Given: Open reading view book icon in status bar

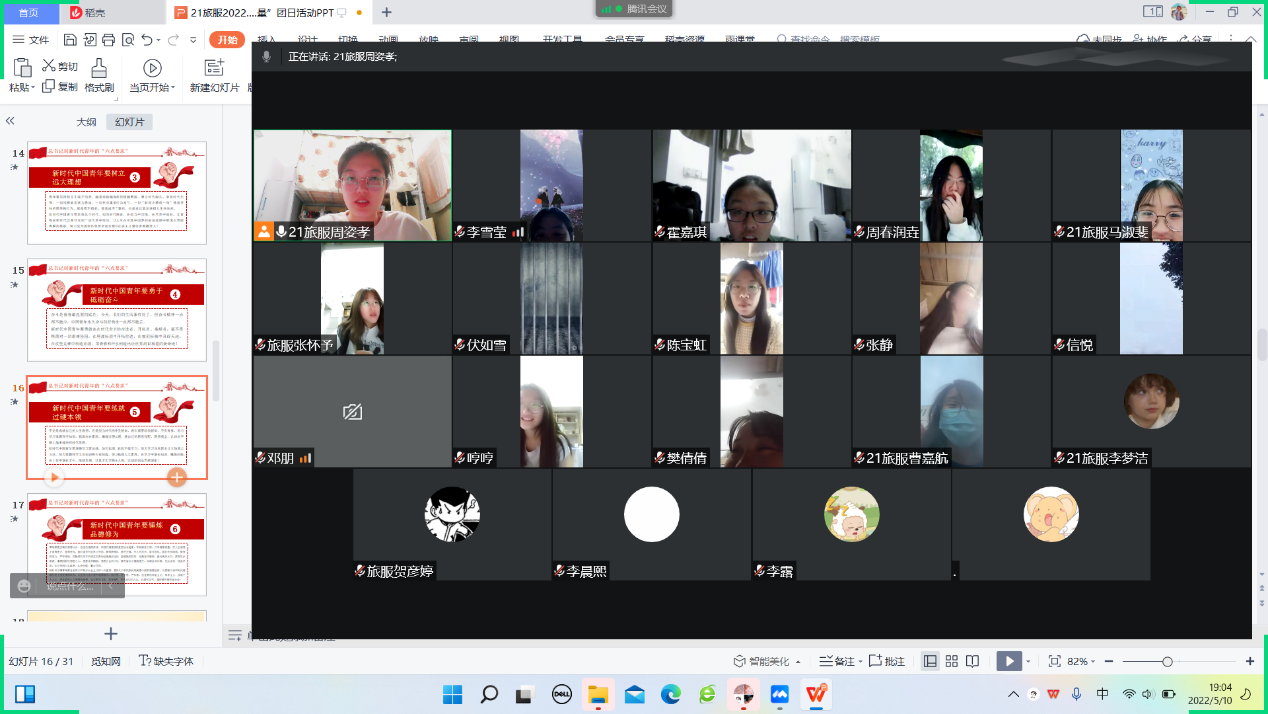Looking at the screenshot, I should pos(972,661).
